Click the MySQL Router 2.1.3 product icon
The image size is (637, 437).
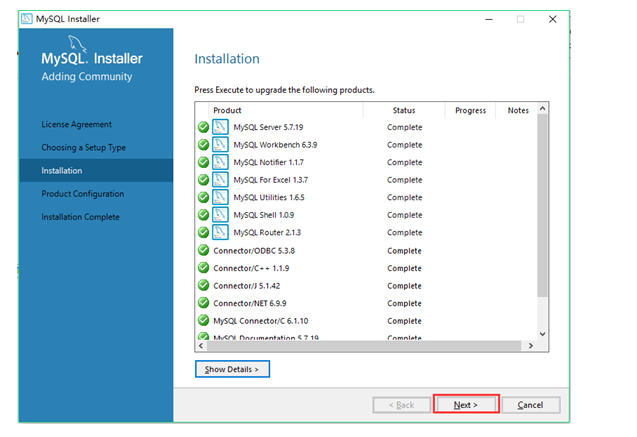point(220,232)
